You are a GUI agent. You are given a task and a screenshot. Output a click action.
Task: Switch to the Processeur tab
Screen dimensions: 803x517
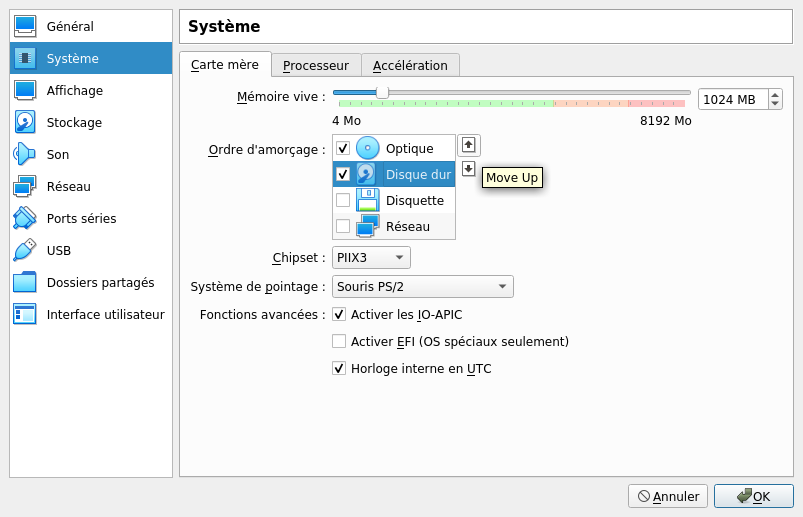coord(315,65)
